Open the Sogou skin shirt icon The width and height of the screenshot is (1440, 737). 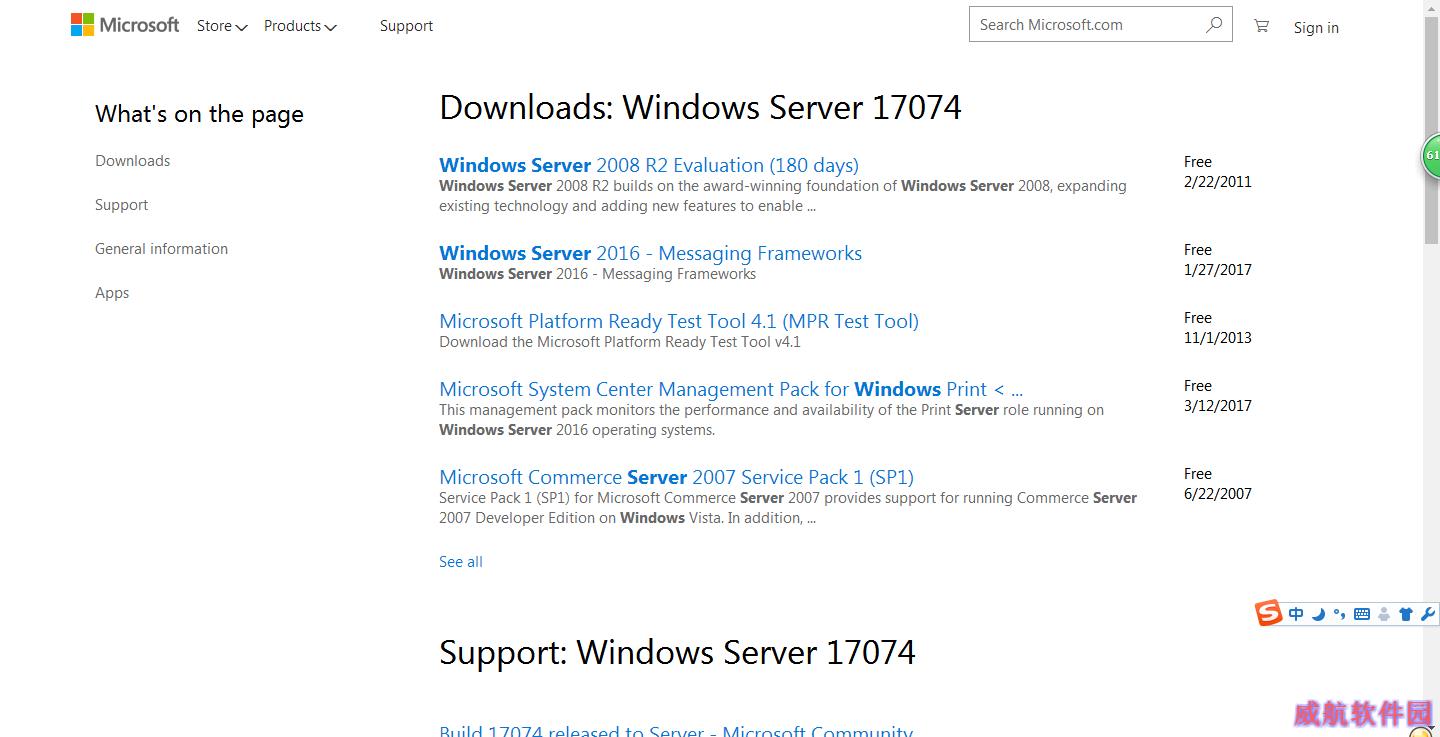1406,614
